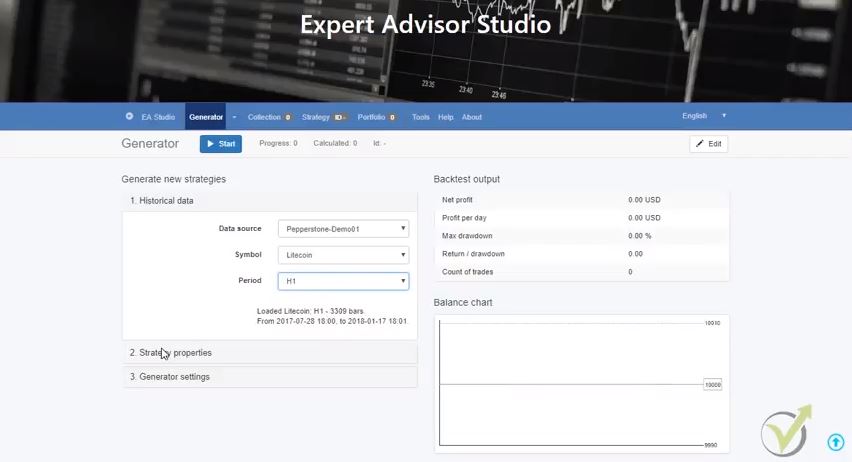This screenshot has height=462, width=852.
Task: Click the Edit button
Action: 708,144
